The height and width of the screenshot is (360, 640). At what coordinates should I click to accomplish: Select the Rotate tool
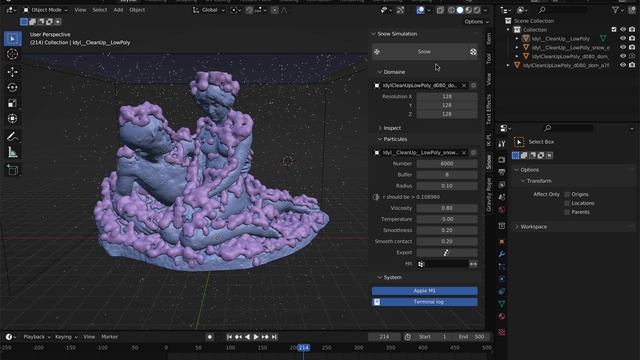point(13,87)
